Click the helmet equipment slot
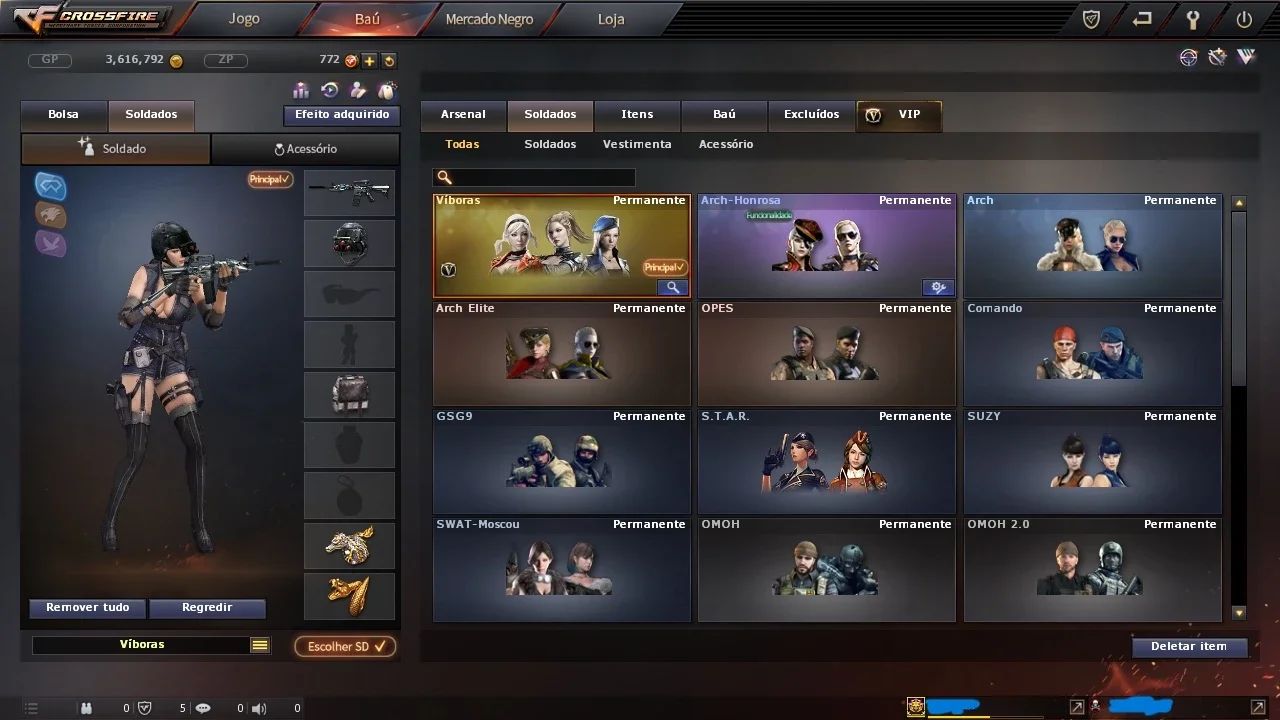1280x720 pixels. click(349, 243)
